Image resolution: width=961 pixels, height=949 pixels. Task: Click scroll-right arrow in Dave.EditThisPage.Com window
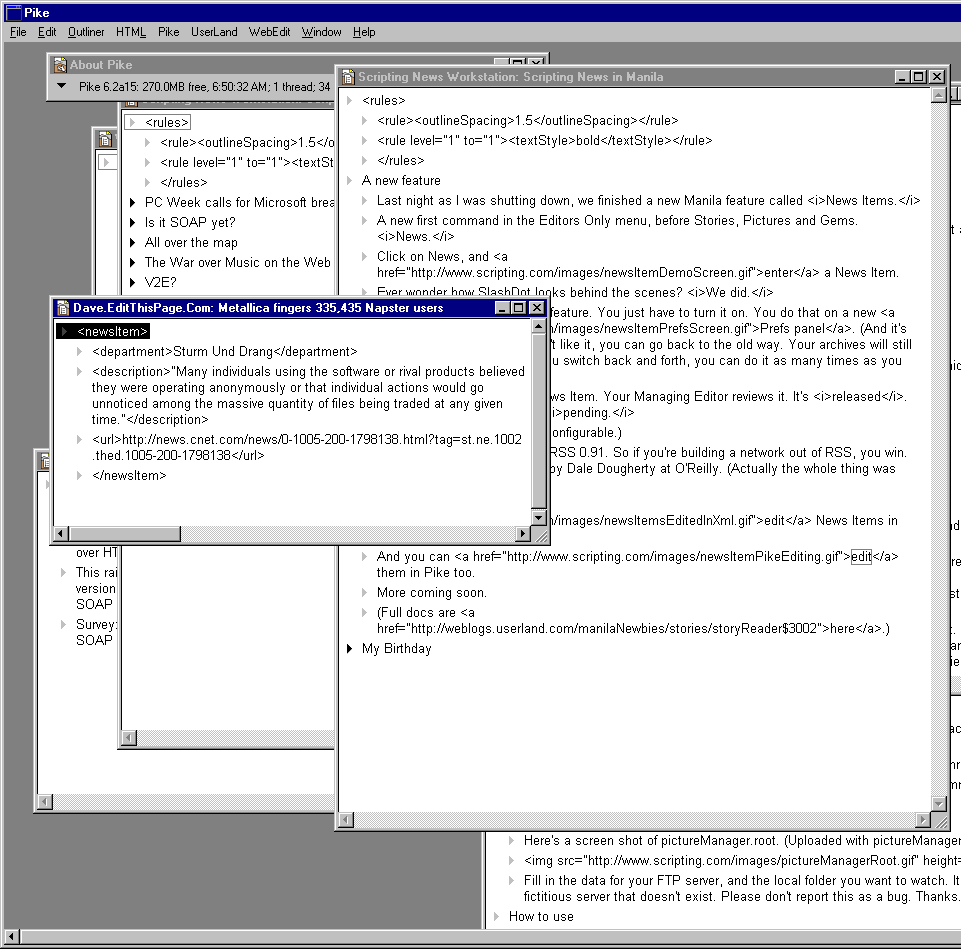coord(522,534)
